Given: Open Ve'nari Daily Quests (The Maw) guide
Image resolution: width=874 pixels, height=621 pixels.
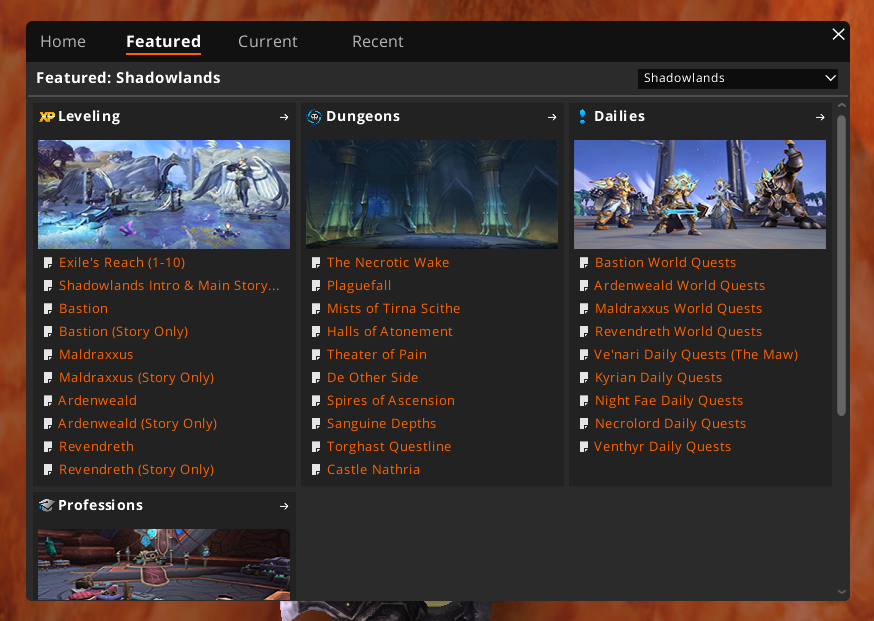Looking at the screenshot, I should coord(696,355).
